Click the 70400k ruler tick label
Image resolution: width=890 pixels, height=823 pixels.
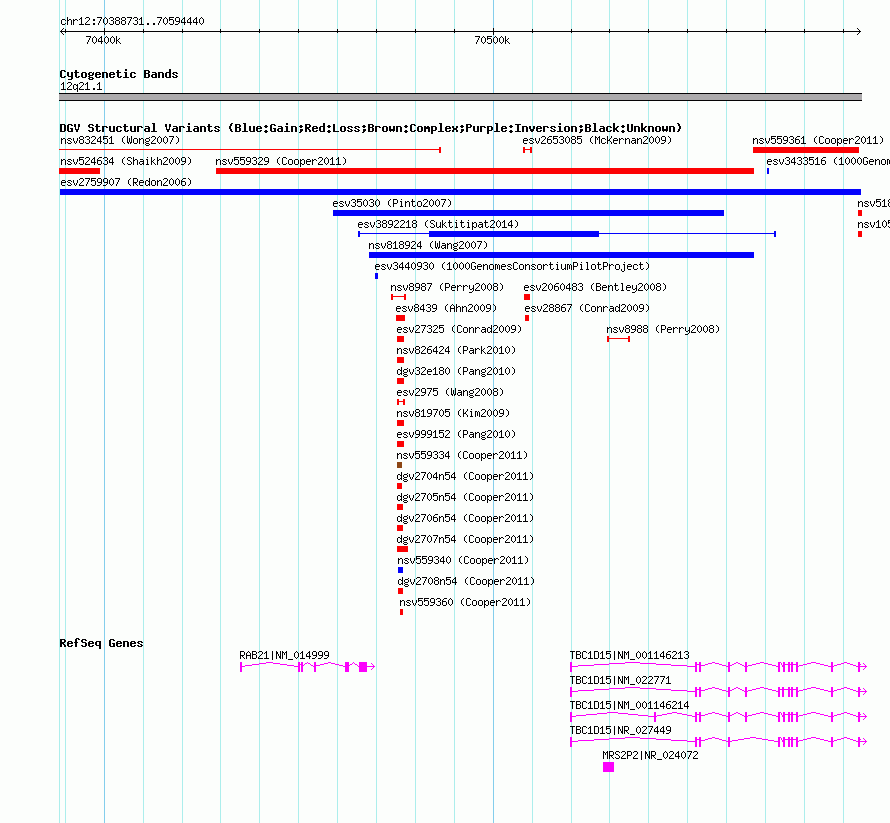[103, 40]
